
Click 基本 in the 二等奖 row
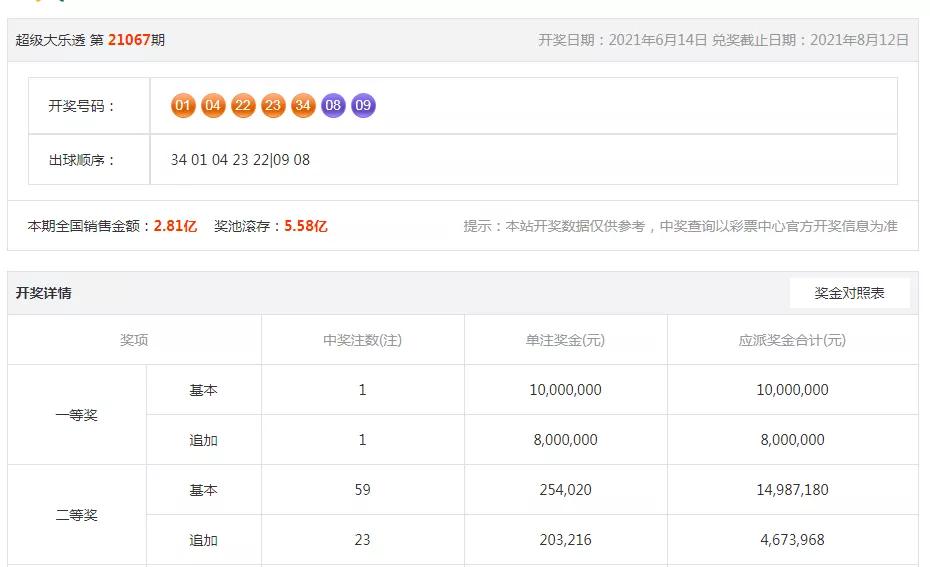(x=203, y=490)
